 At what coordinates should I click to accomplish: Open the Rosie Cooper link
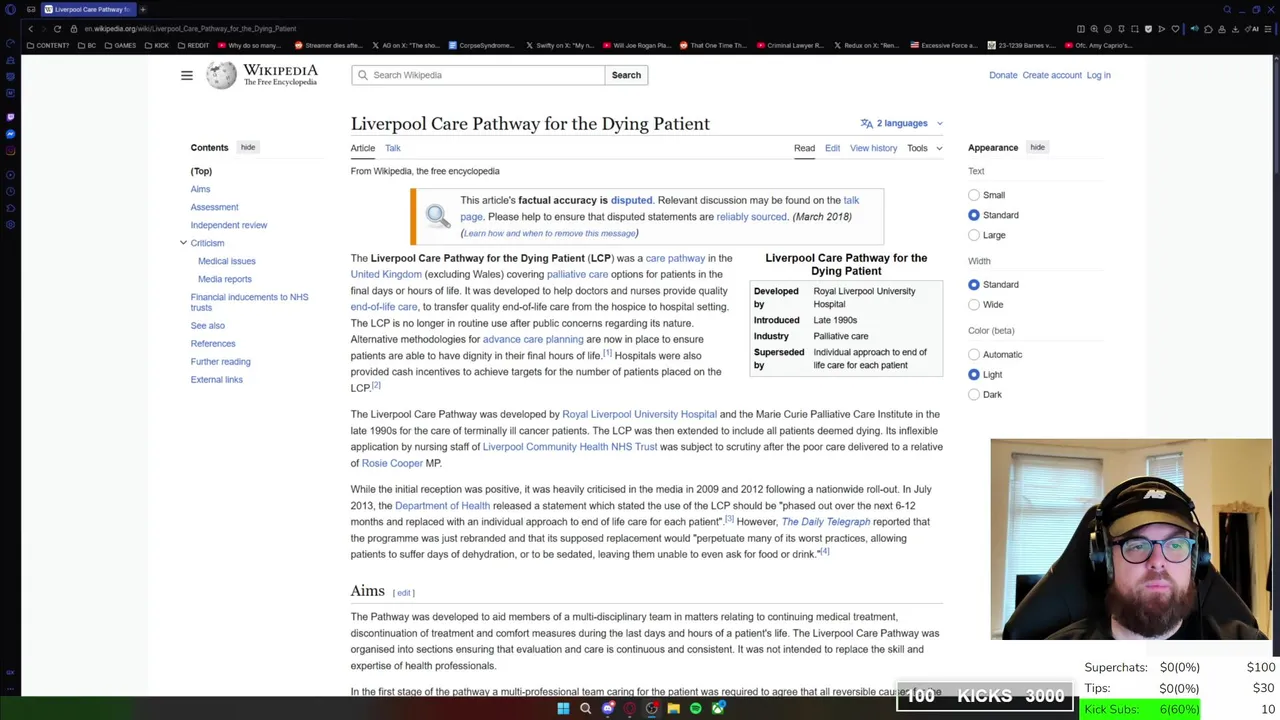[x=392, y=463]
